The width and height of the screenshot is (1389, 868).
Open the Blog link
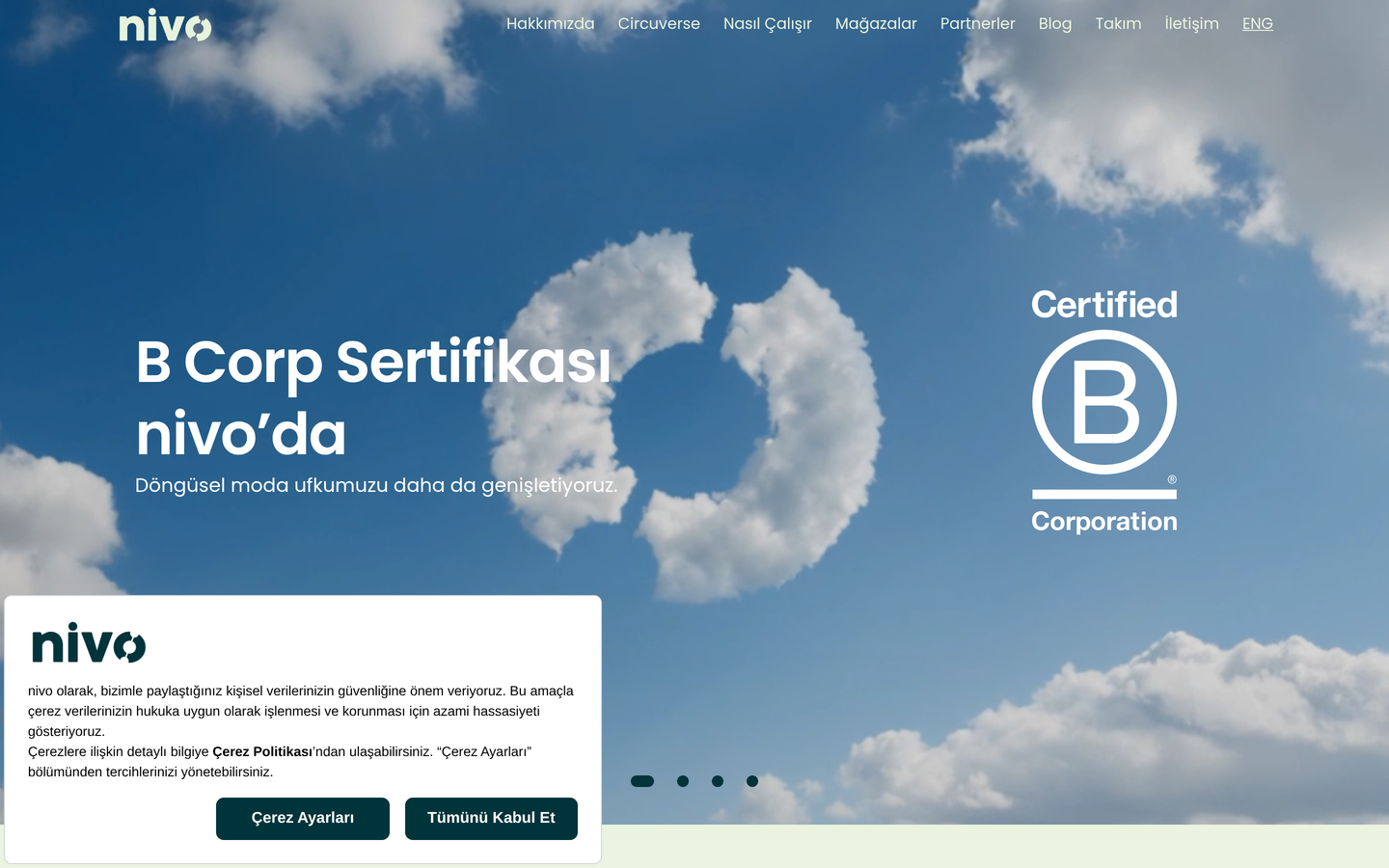1055,24
